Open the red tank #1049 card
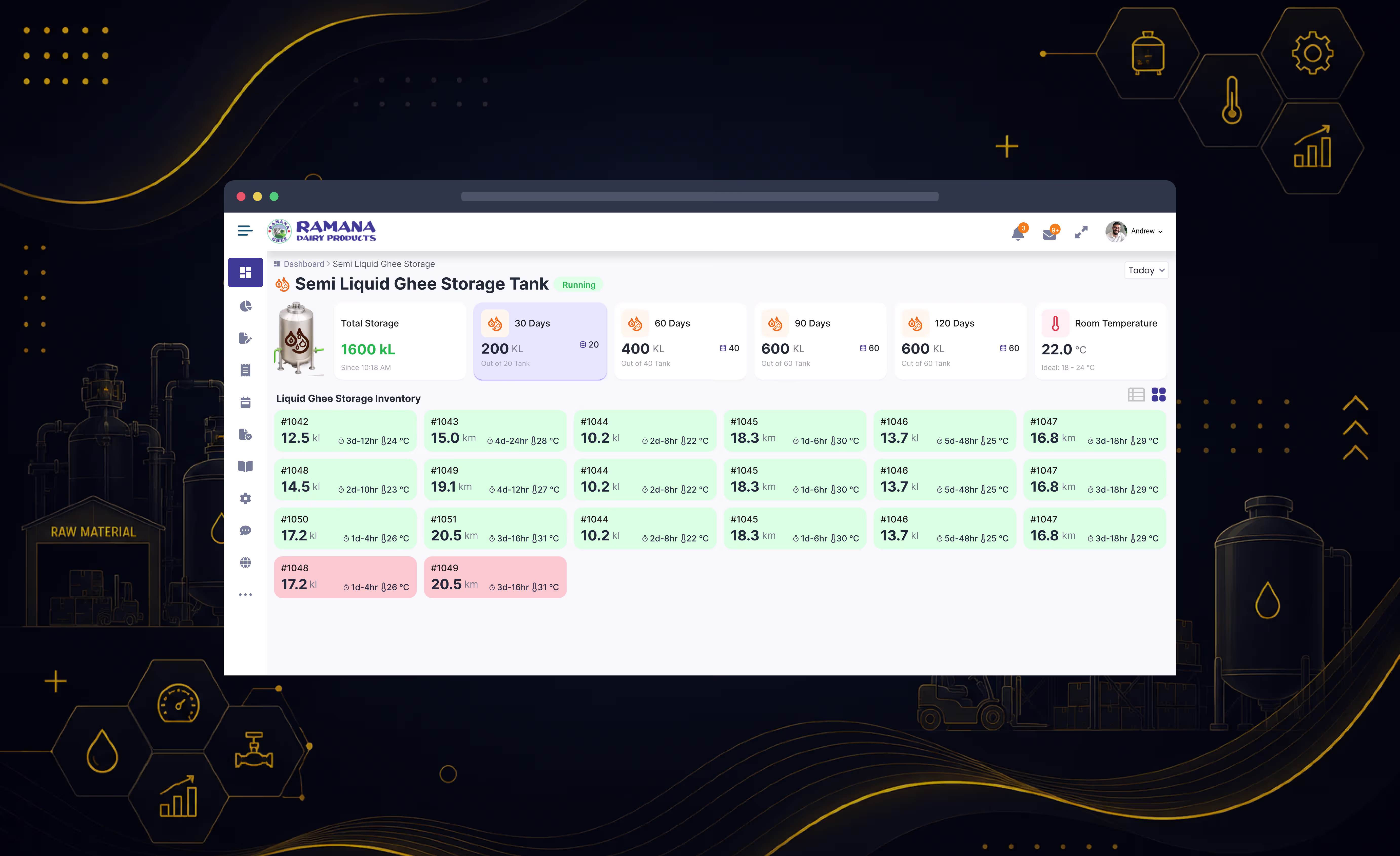Image resolution: width=1400 pixels, height=856 pixels. (x=495, y=577)
